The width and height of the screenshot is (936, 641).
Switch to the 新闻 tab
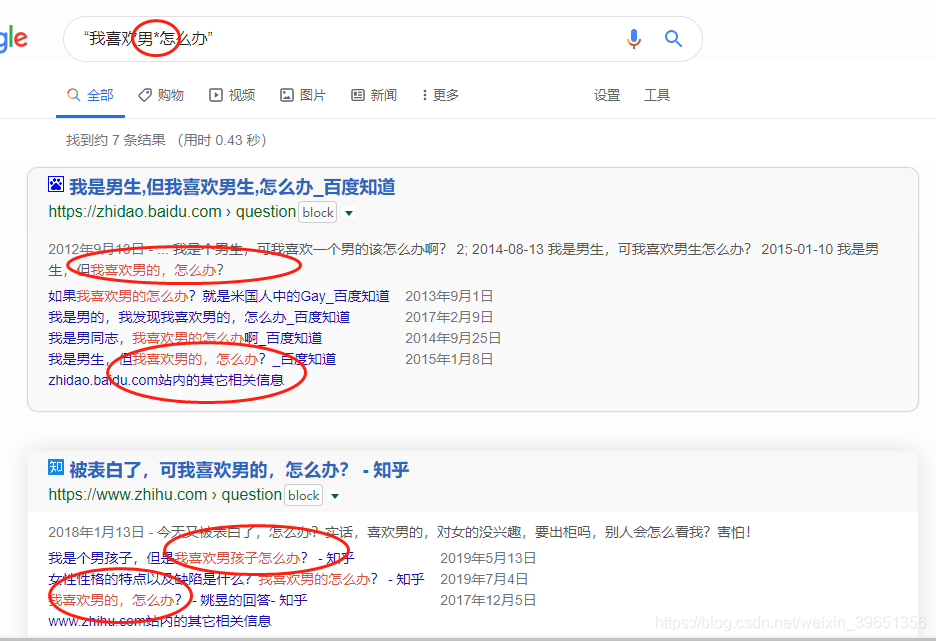click(374, 95)
